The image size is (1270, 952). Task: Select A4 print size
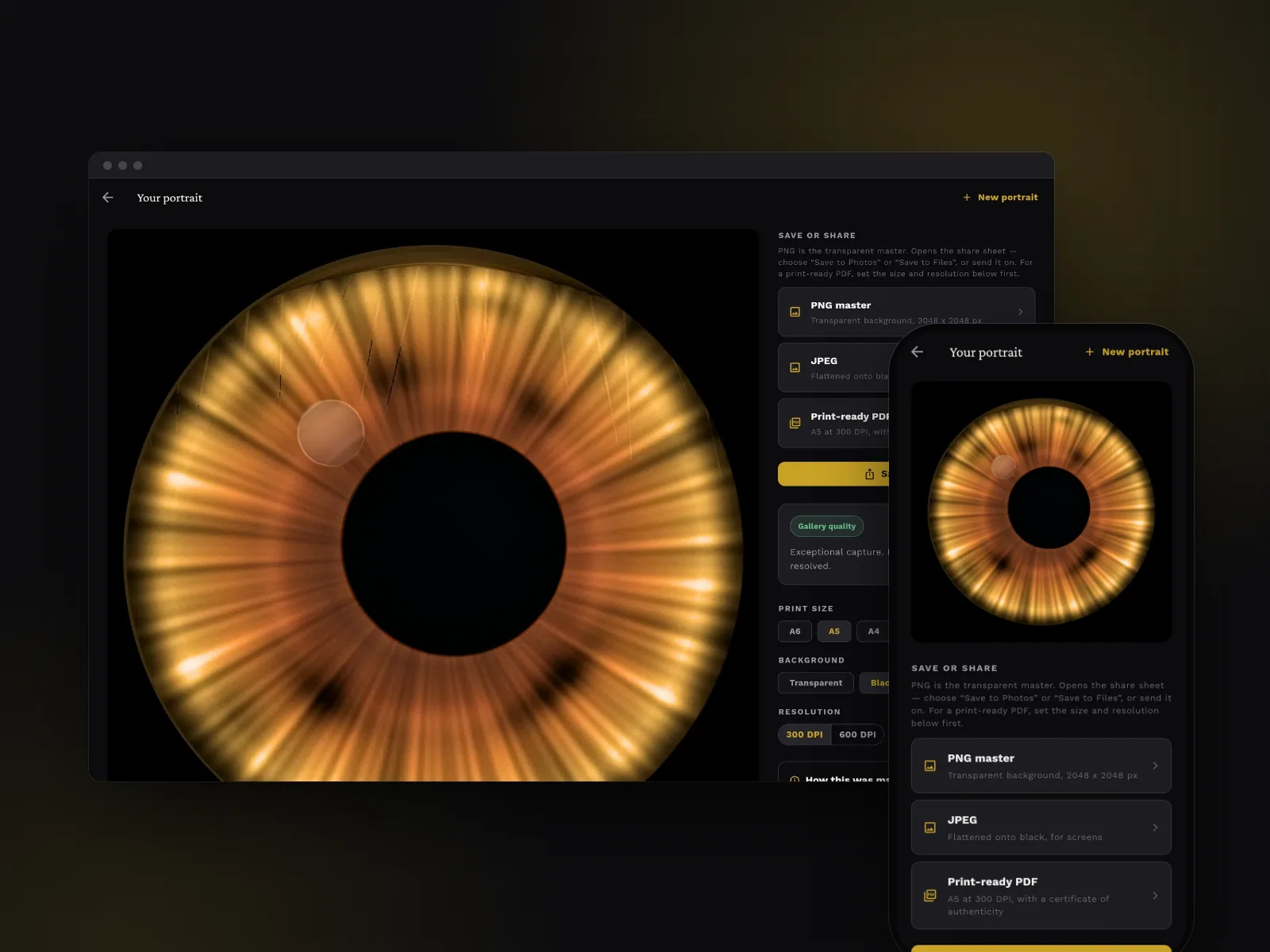coord(873,631)
